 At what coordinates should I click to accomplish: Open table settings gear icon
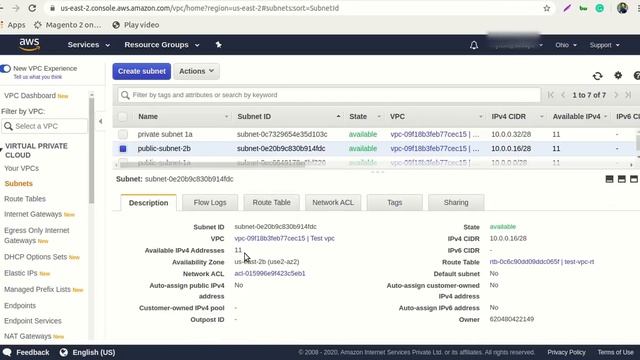click(x=618, y=75)
